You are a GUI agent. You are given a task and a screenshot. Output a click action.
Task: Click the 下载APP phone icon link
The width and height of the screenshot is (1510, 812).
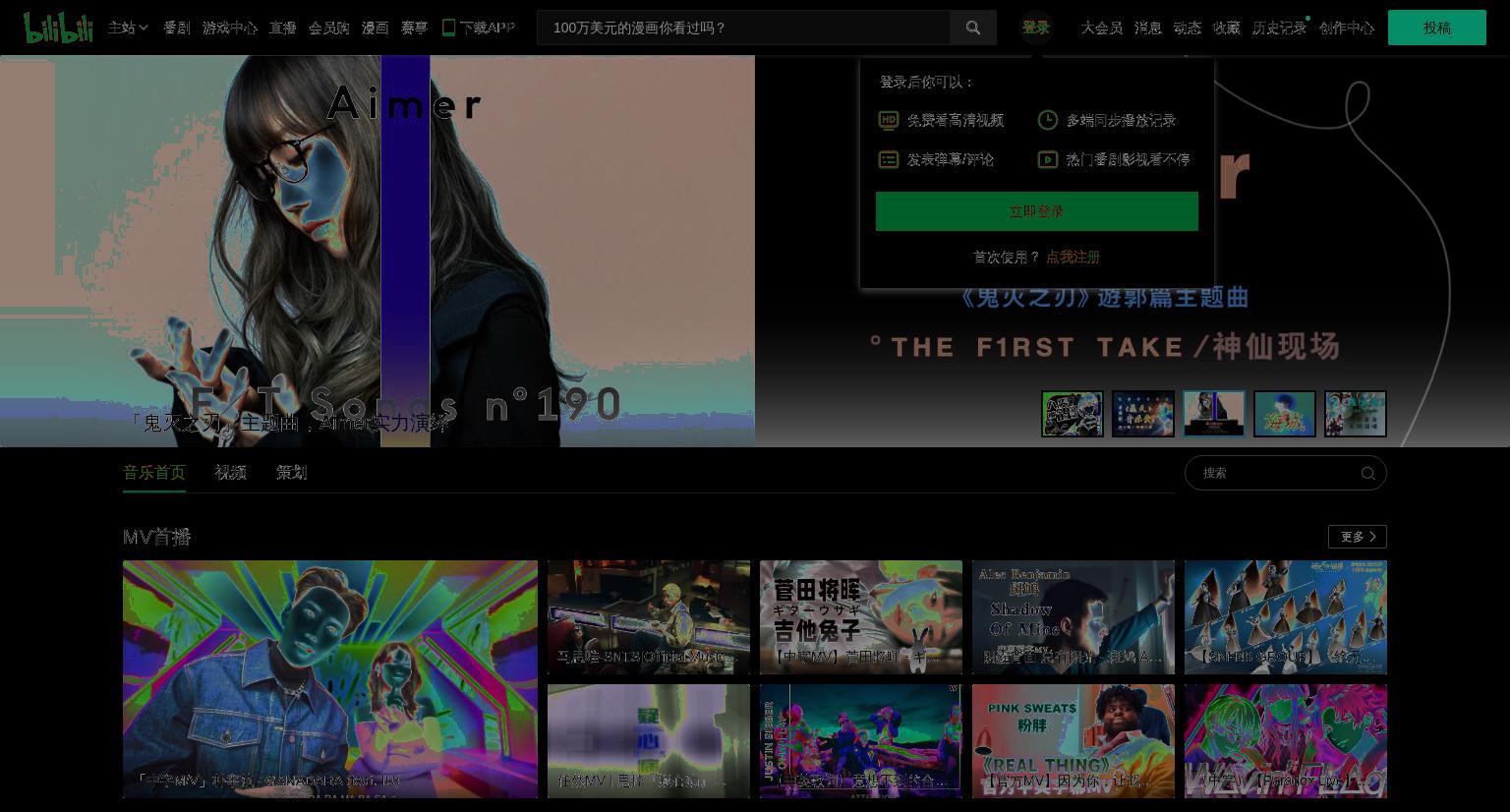[x=478, y=28]
